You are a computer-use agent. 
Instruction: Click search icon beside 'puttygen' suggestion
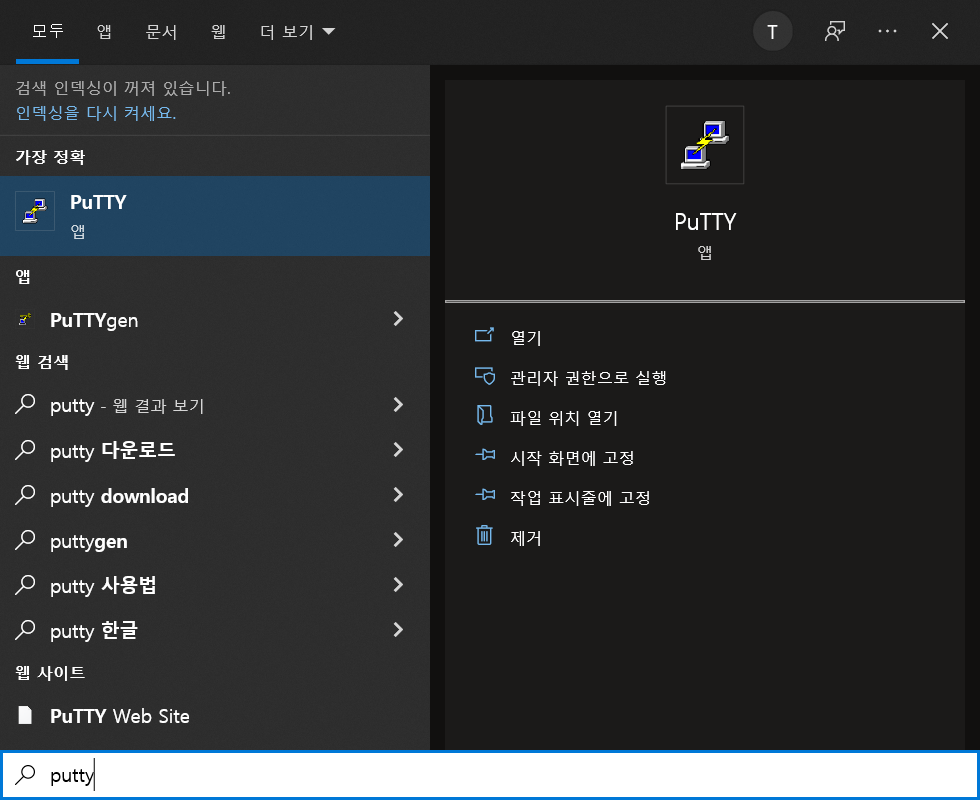click(25, 539)
